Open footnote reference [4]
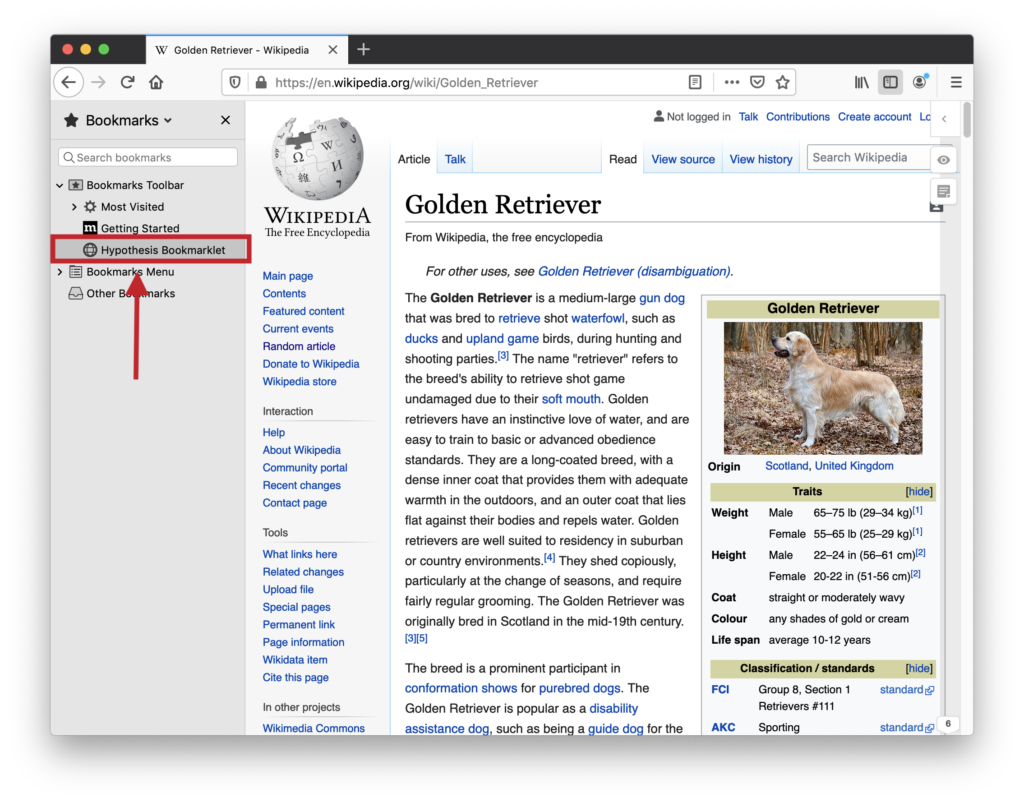This screenshot has width=1024, height=802. [549, 558]
